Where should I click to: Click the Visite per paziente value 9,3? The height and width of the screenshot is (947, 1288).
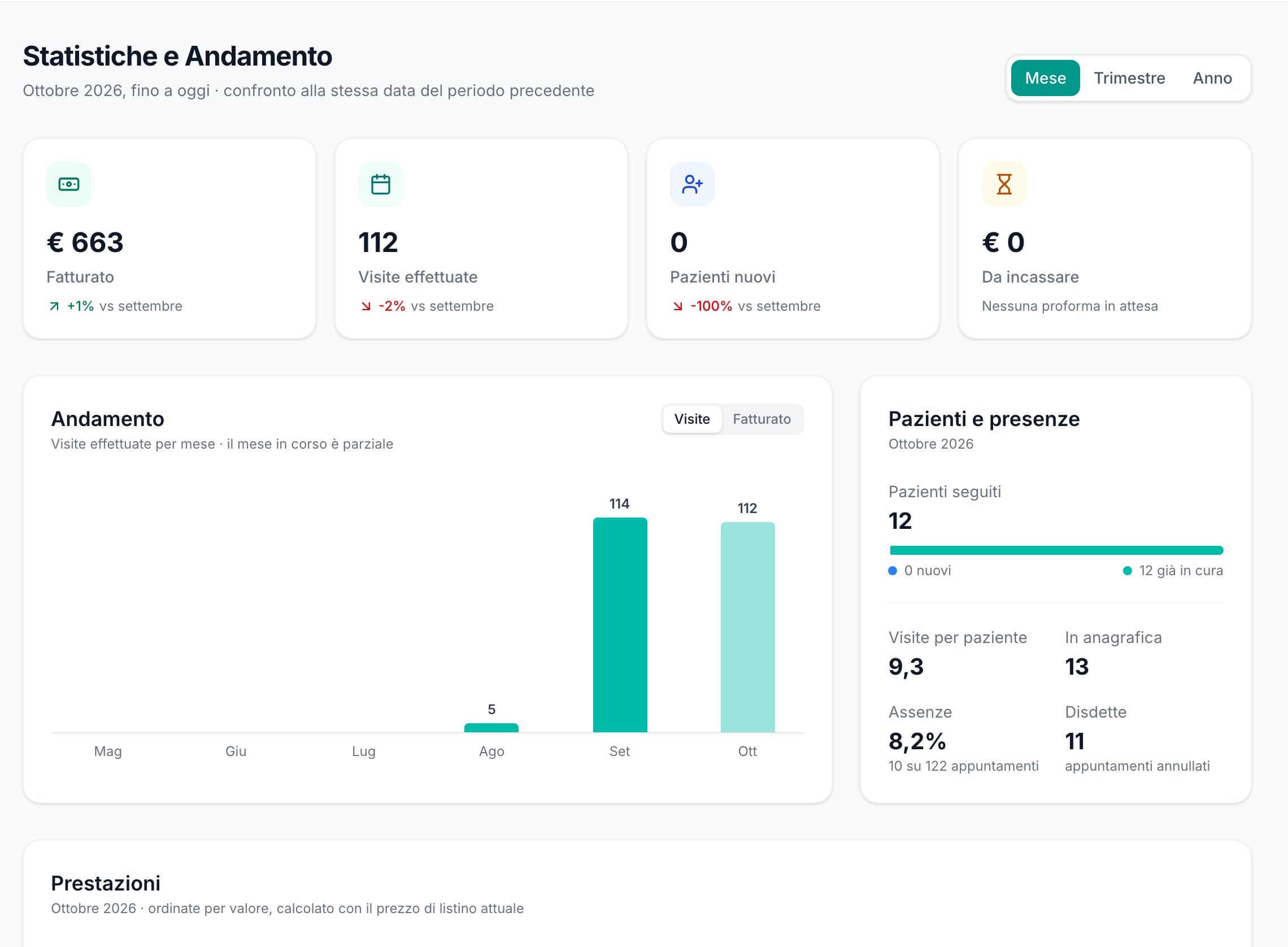pyautogui.click(x=906, y=667)
